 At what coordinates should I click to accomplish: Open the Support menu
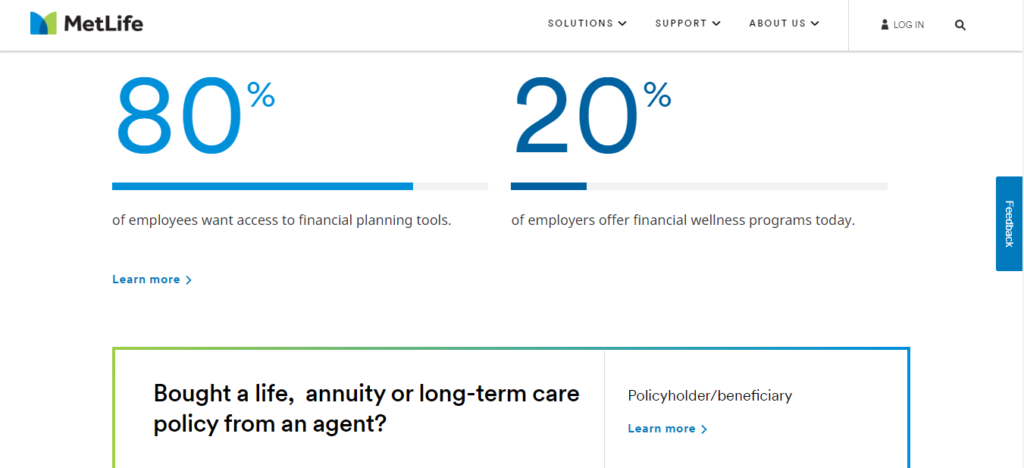[688, 23]
